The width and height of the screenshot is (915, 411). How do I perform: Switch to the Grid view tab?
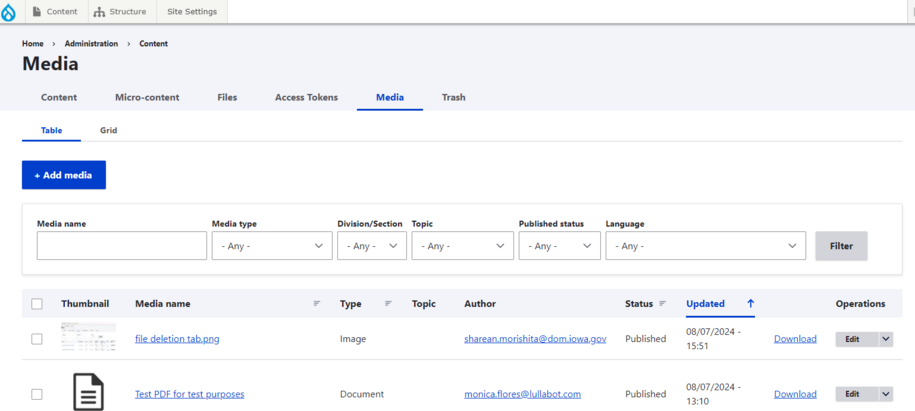tap(108, 131)
